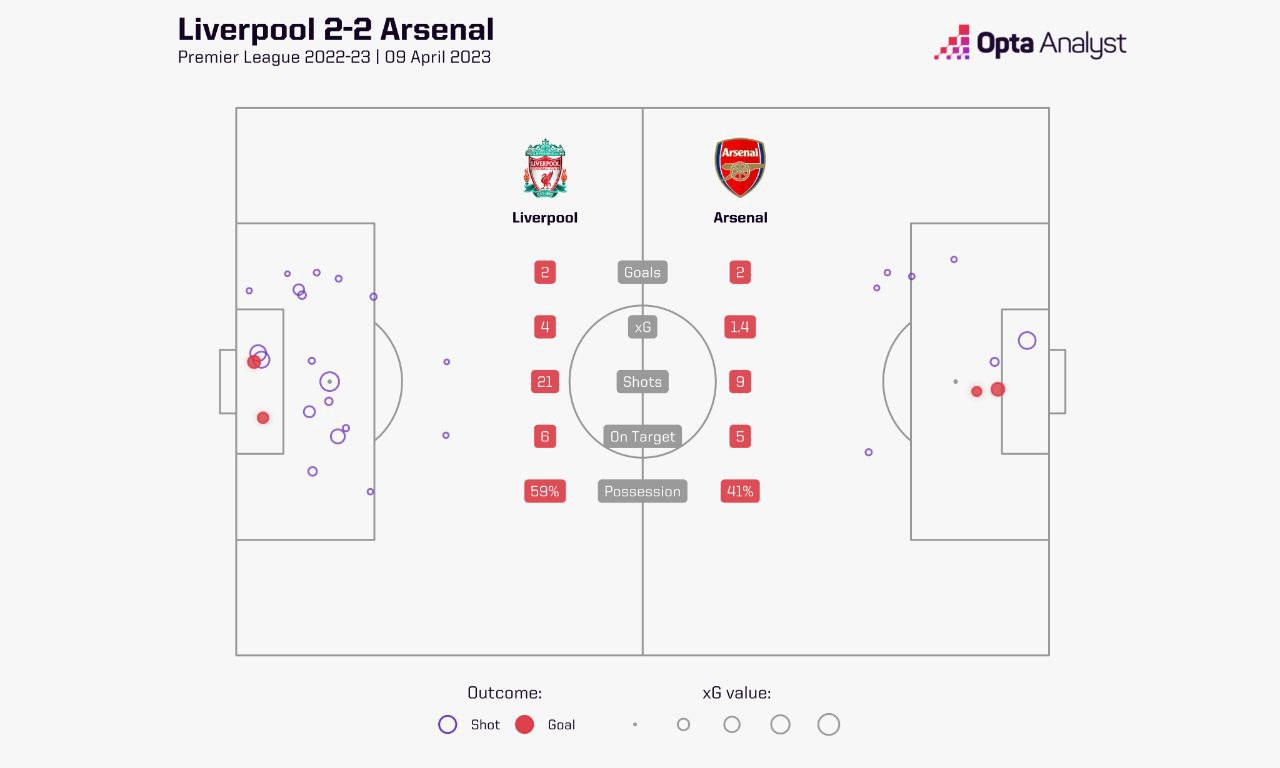Click Arsenal's 1.4 xG value

(740, 327)
